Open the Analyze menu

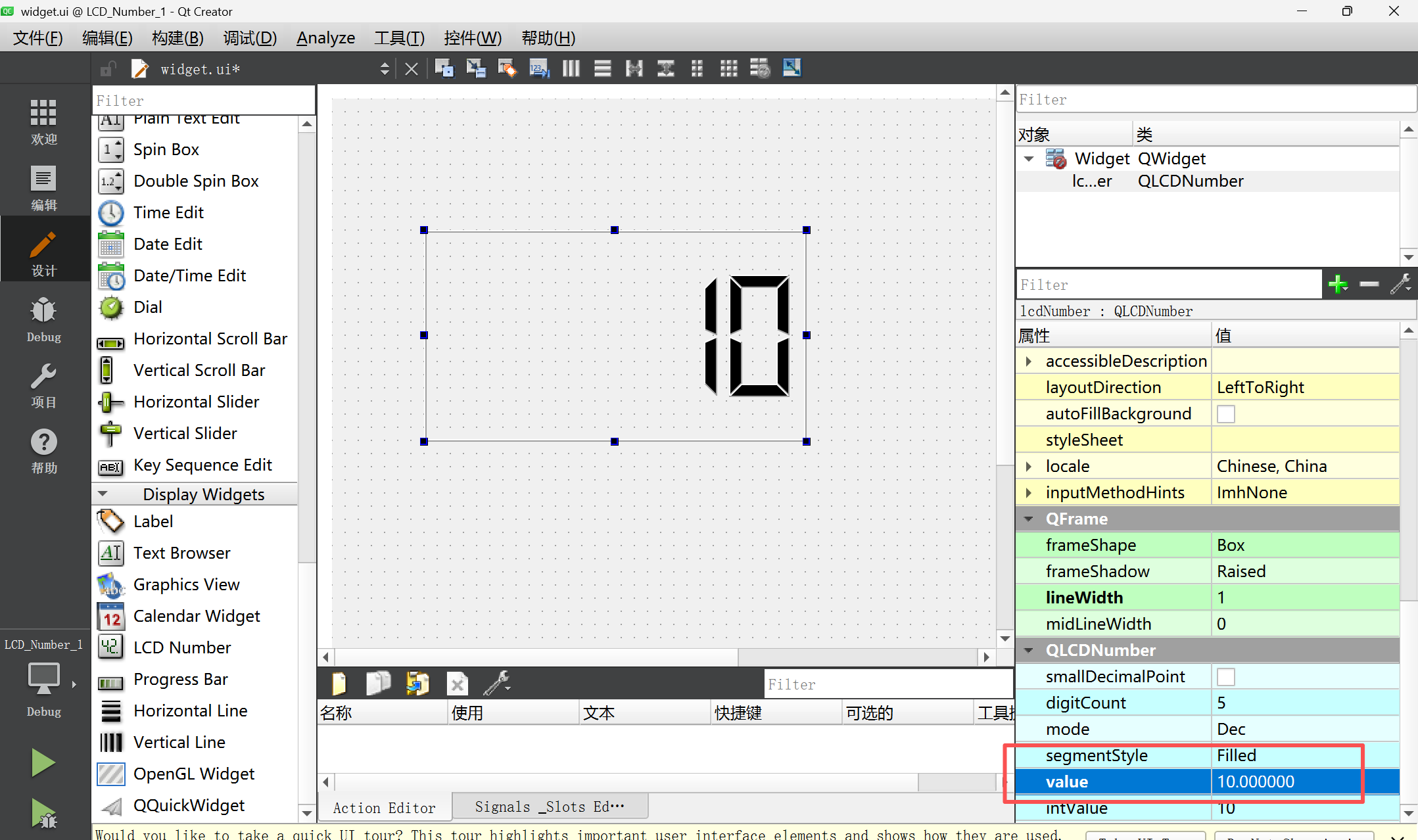pos(325,38)
